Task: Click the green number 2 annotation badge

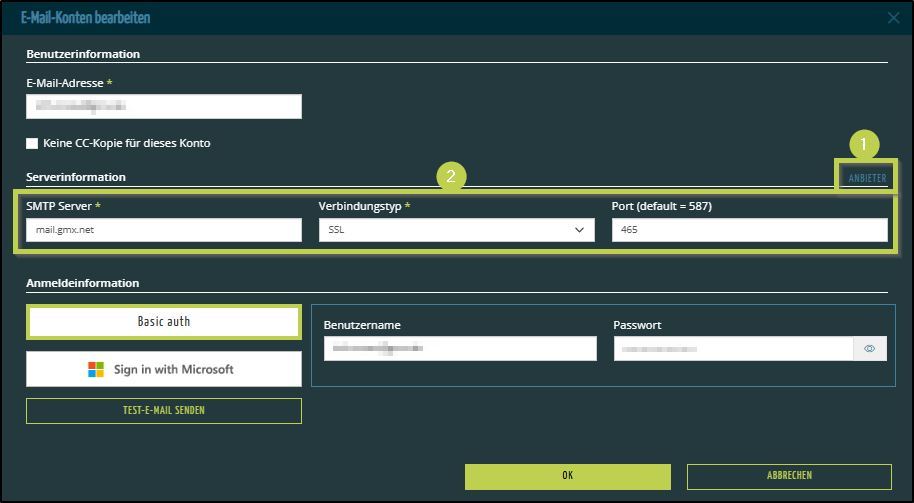Action: (451, 176)
